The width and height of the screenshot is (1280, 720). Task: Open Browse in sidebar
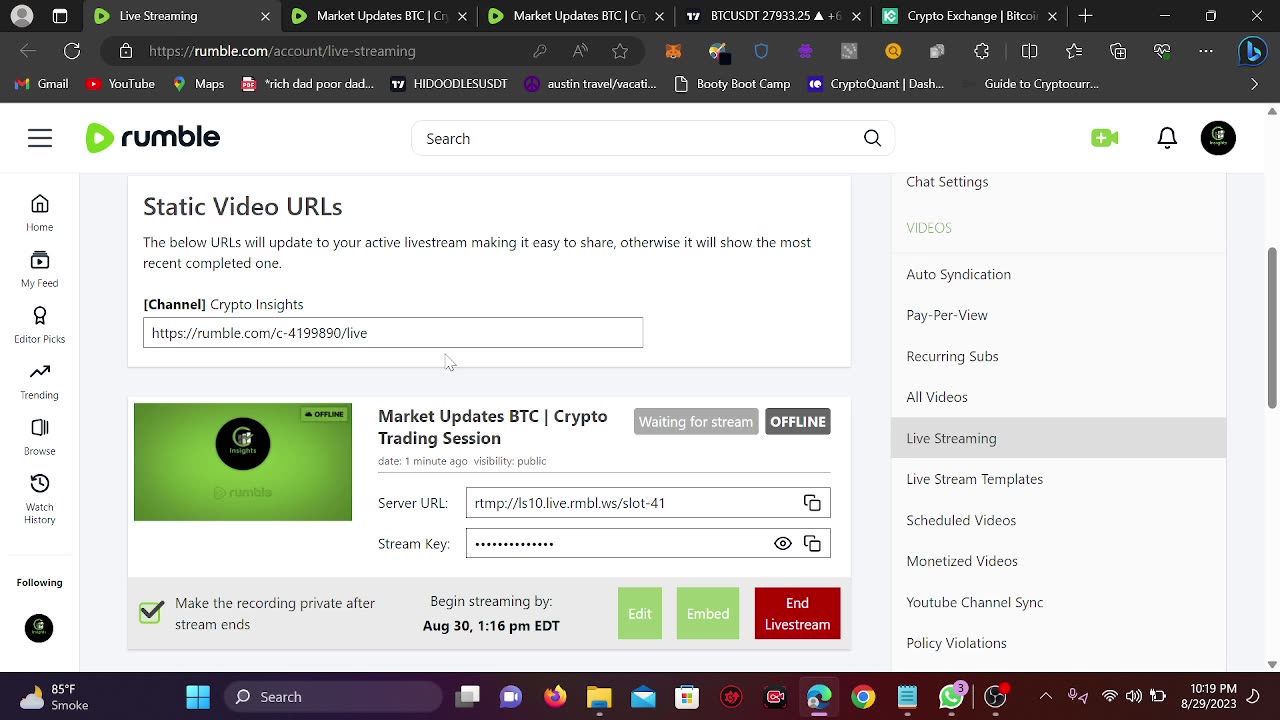coord(40,437)
